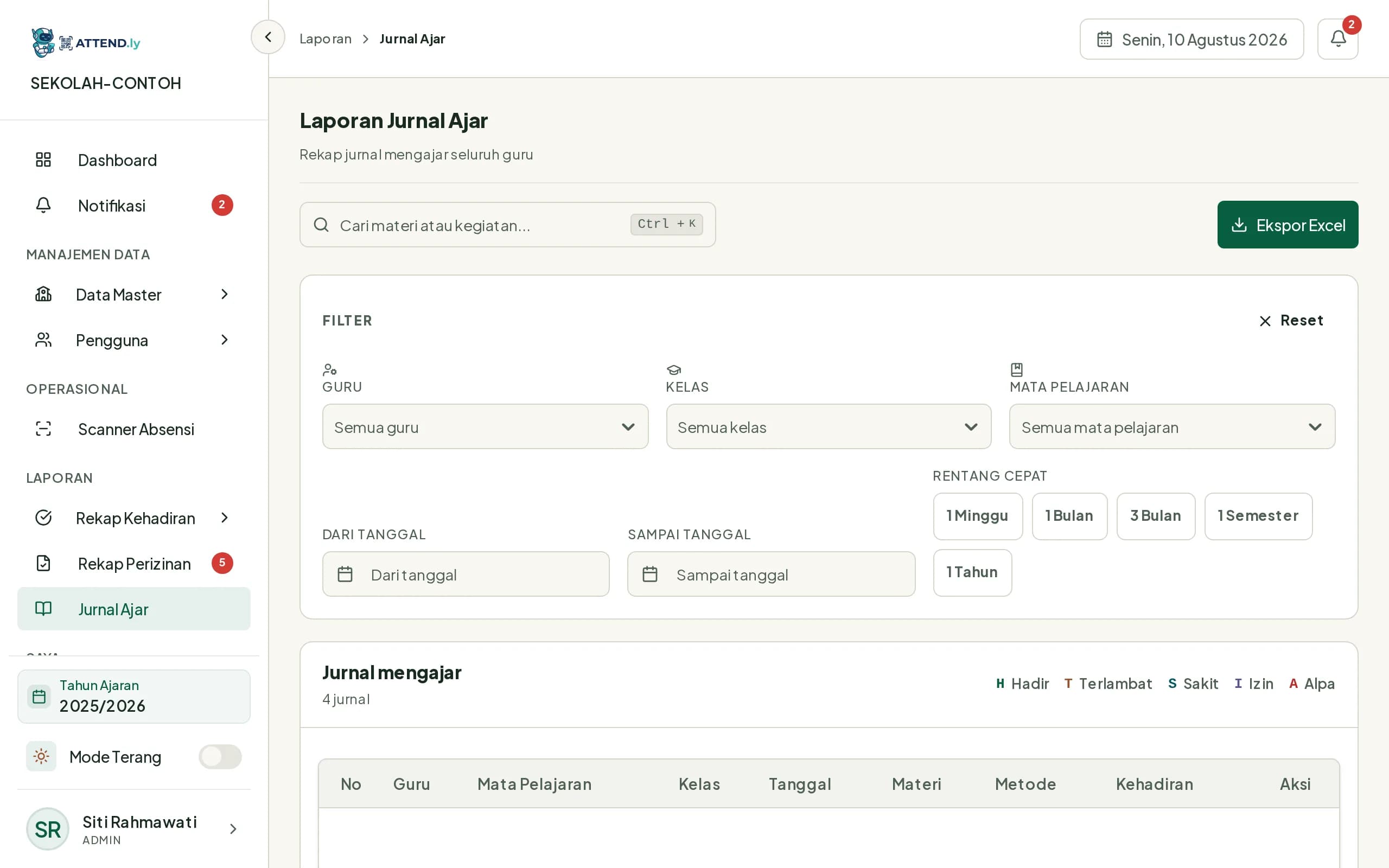Screen dimensions: 1389x868
Task: Click the Tahun Ajaran 2025/2026 card
Action: [133, 697]
